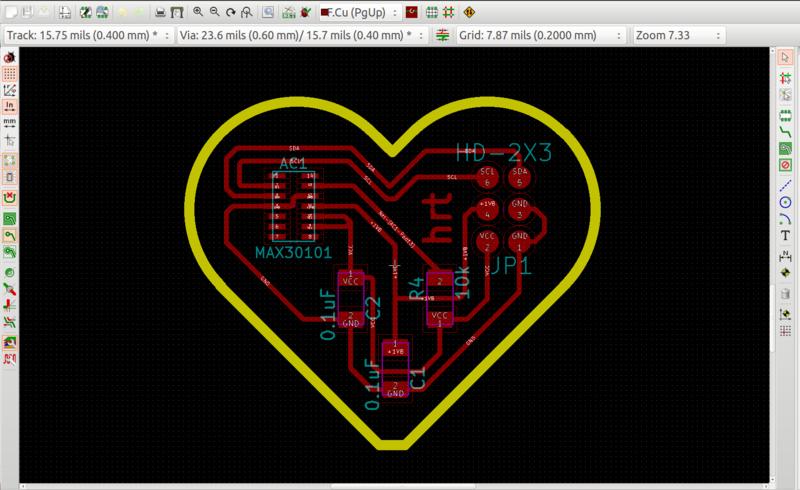Viewport: 800px width, 490px height.
Task: Redo the last undone action
Action: click(x=139, y=12)
